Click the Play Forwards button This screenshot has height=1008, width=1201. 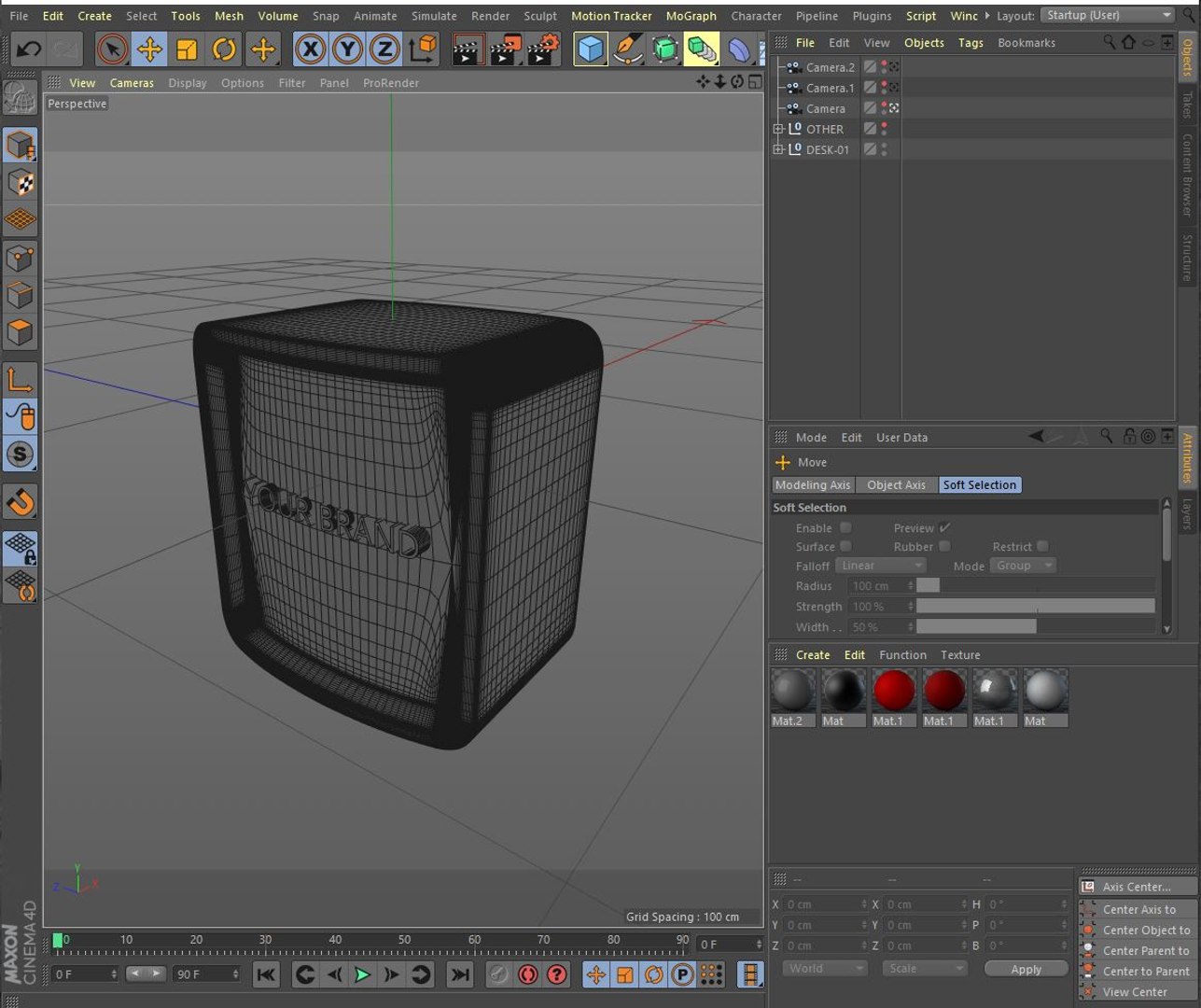click(362, 974)
